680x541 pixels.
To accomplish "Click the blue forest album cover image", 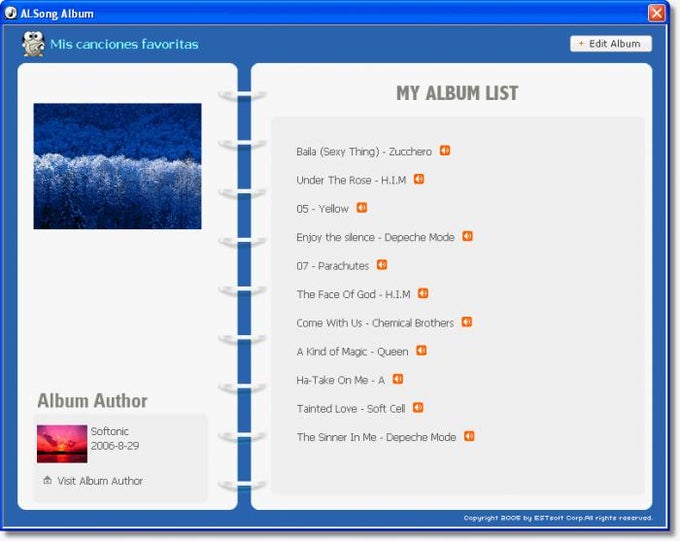I will point(118,166).
